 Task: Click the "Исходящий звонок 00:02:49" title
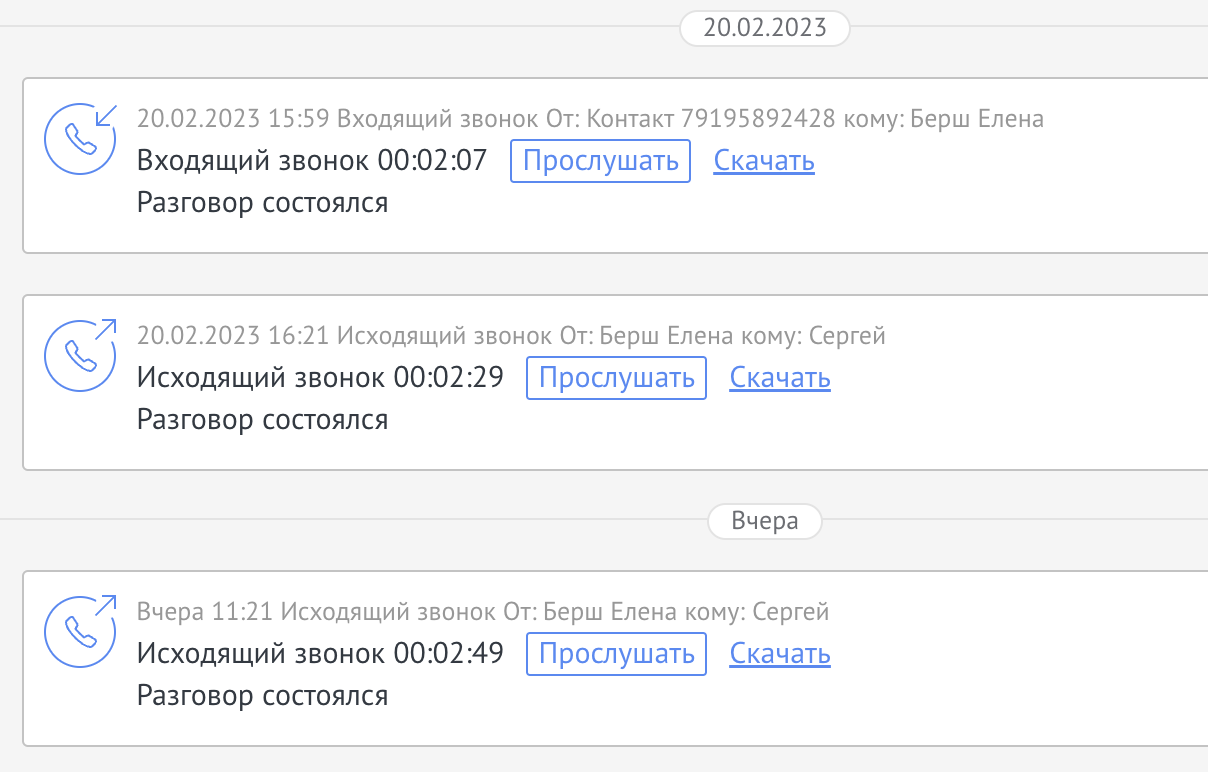coord(320,654)
